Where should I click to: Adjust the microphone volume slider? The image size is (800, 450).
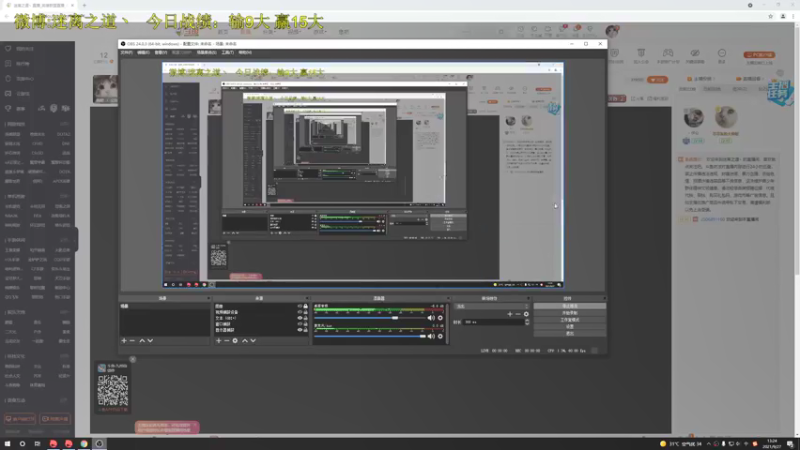[370, 336]
